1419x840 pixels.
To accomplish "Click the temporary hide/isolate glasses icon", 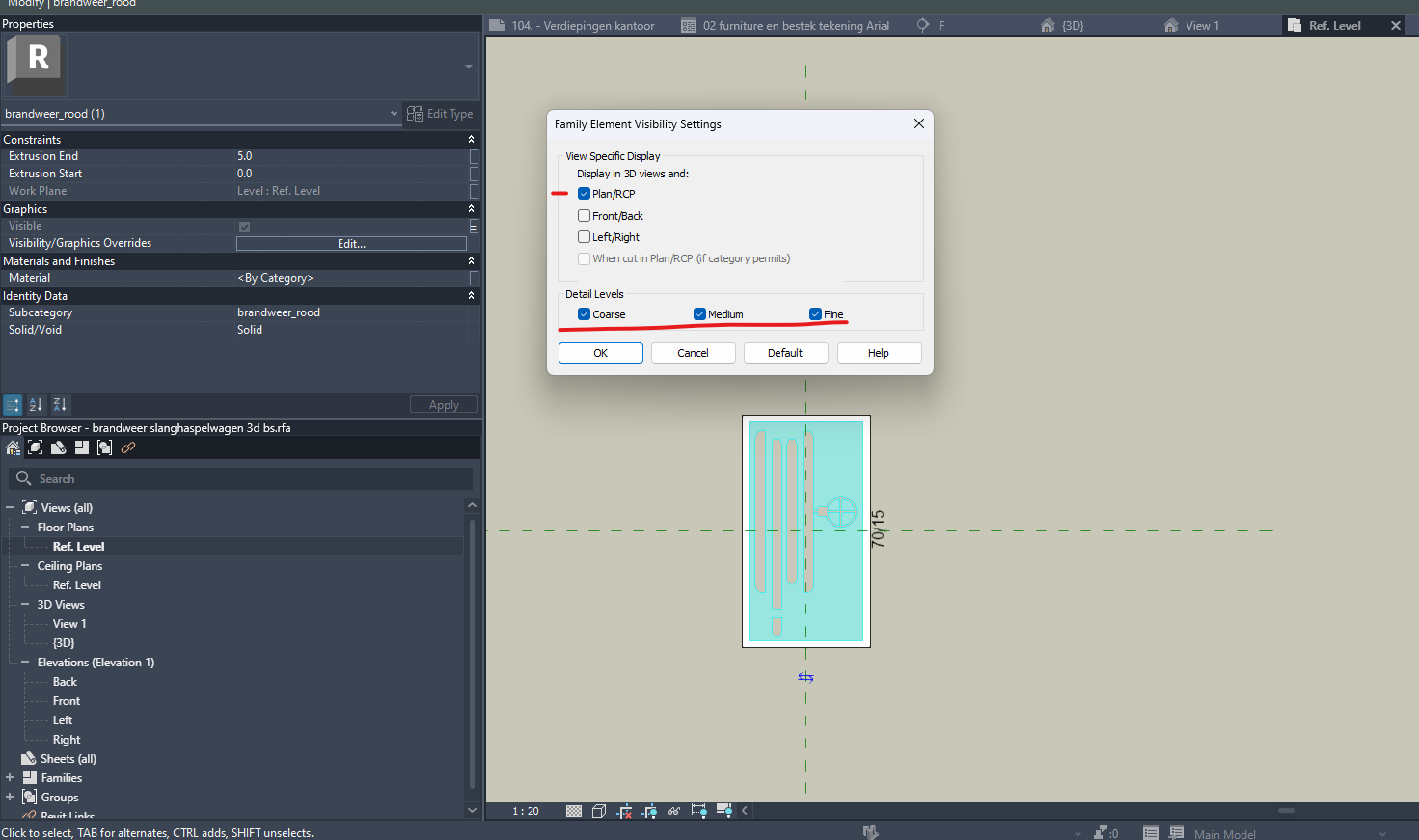I will 674,811.
